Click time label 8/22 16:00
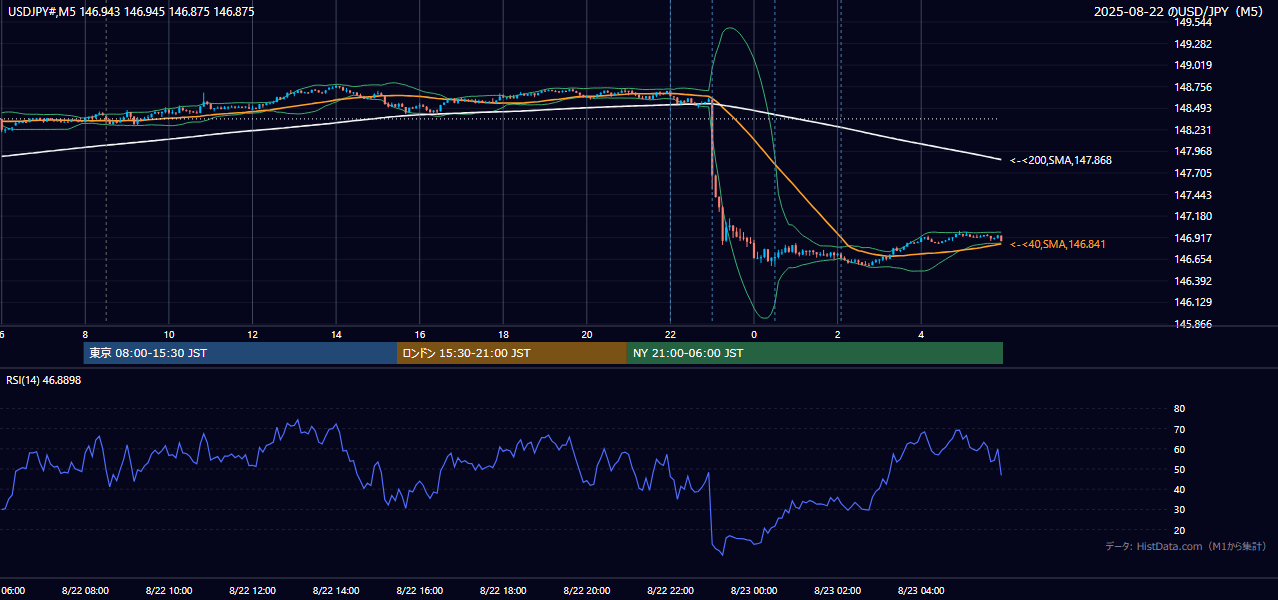The image size is (1278, 600). 419,591
